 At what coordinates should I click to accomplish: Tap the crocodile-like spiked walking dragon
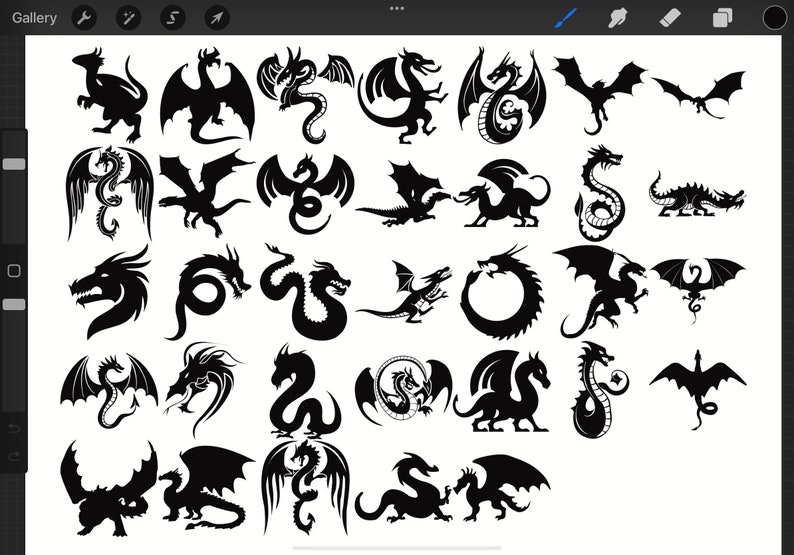[x=697, y=196]
